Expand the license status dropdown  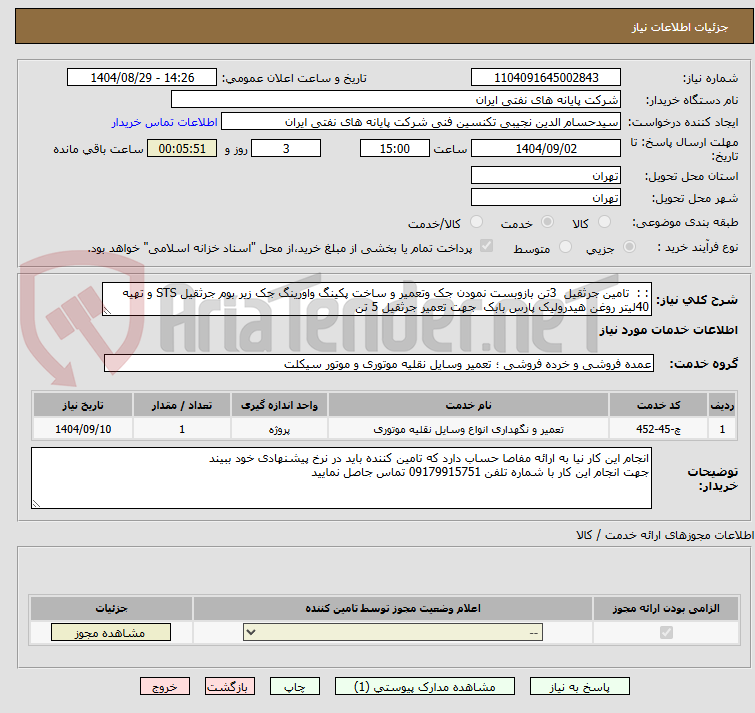[393, 632]
